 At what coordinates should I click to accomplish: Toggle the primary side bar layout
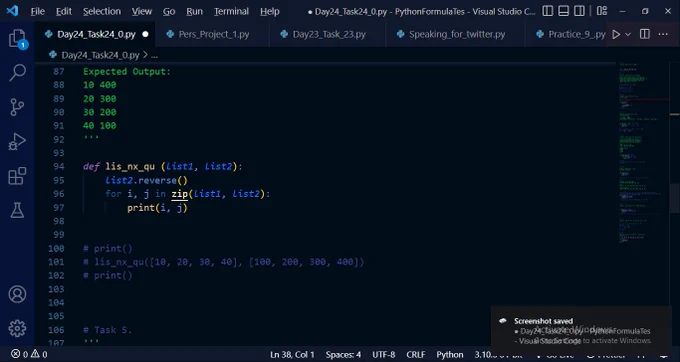coord(548,11)
